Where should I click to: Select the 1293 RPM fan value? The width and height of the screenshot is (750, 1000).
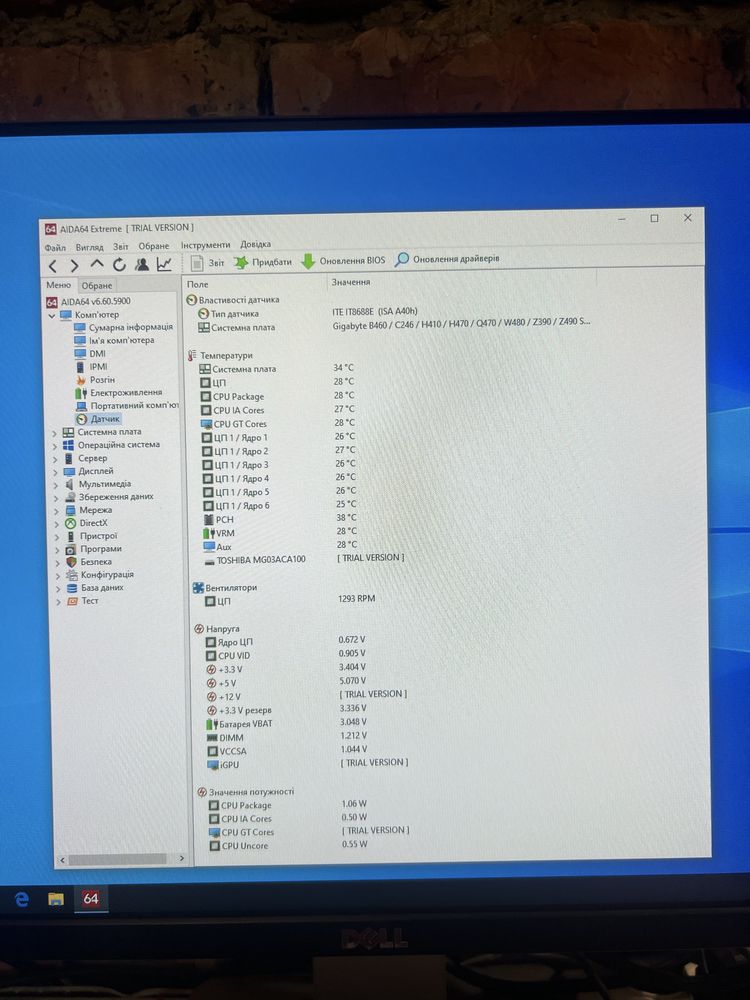pos(357,598)
